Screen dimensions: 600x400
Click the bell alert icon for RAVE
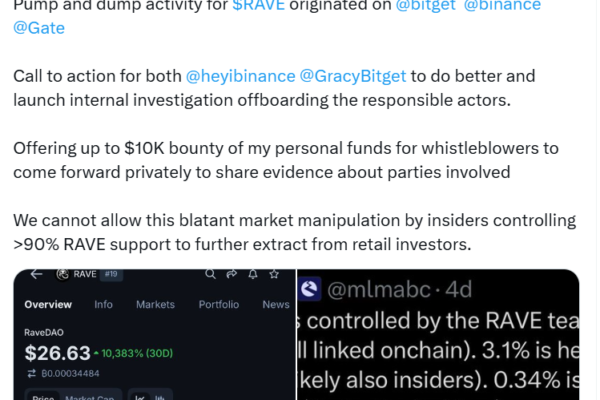pos(253,274)
